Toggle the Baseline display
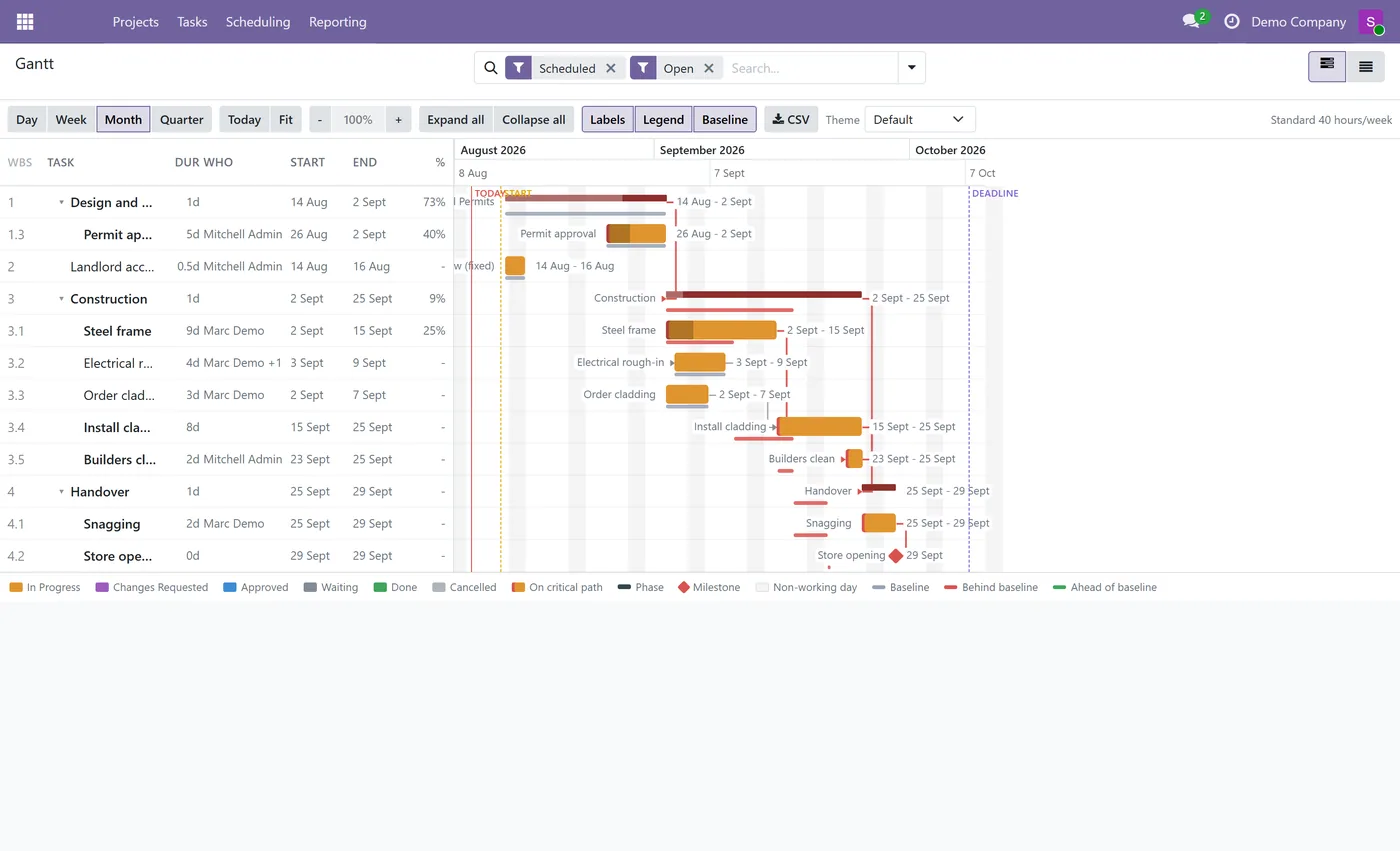The width and height of the screenshot is (1400, 851). click(x=725, y=119)
